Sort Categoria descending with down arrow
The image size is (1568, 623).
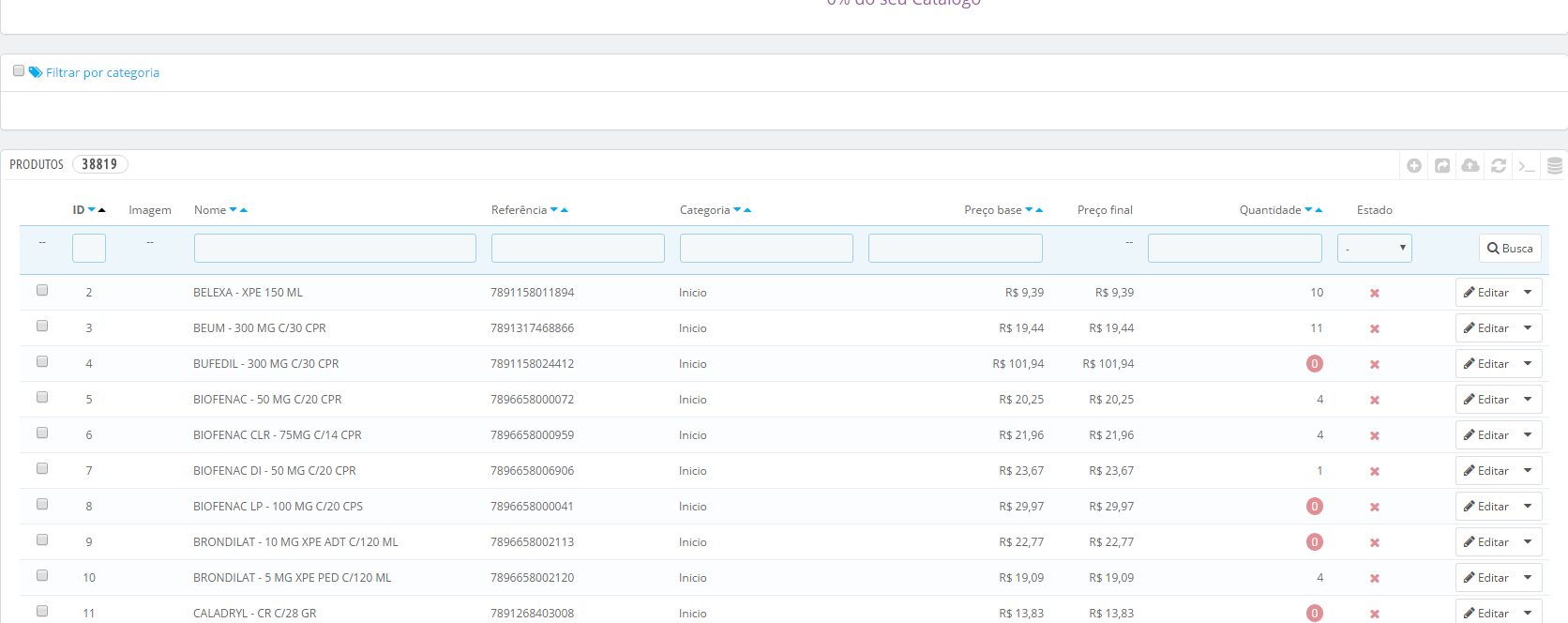(737, 210)
